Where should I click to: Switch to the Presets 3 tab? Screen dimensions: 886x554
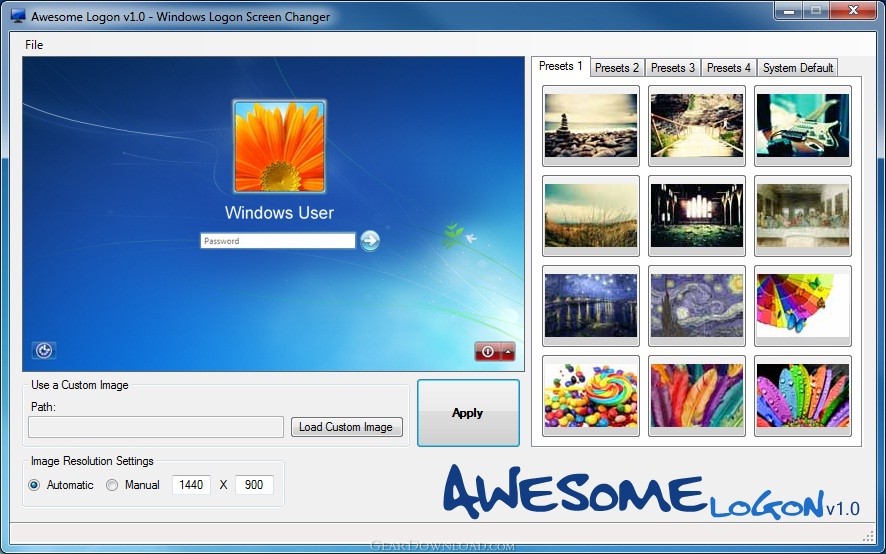click(x=672, y=68)
